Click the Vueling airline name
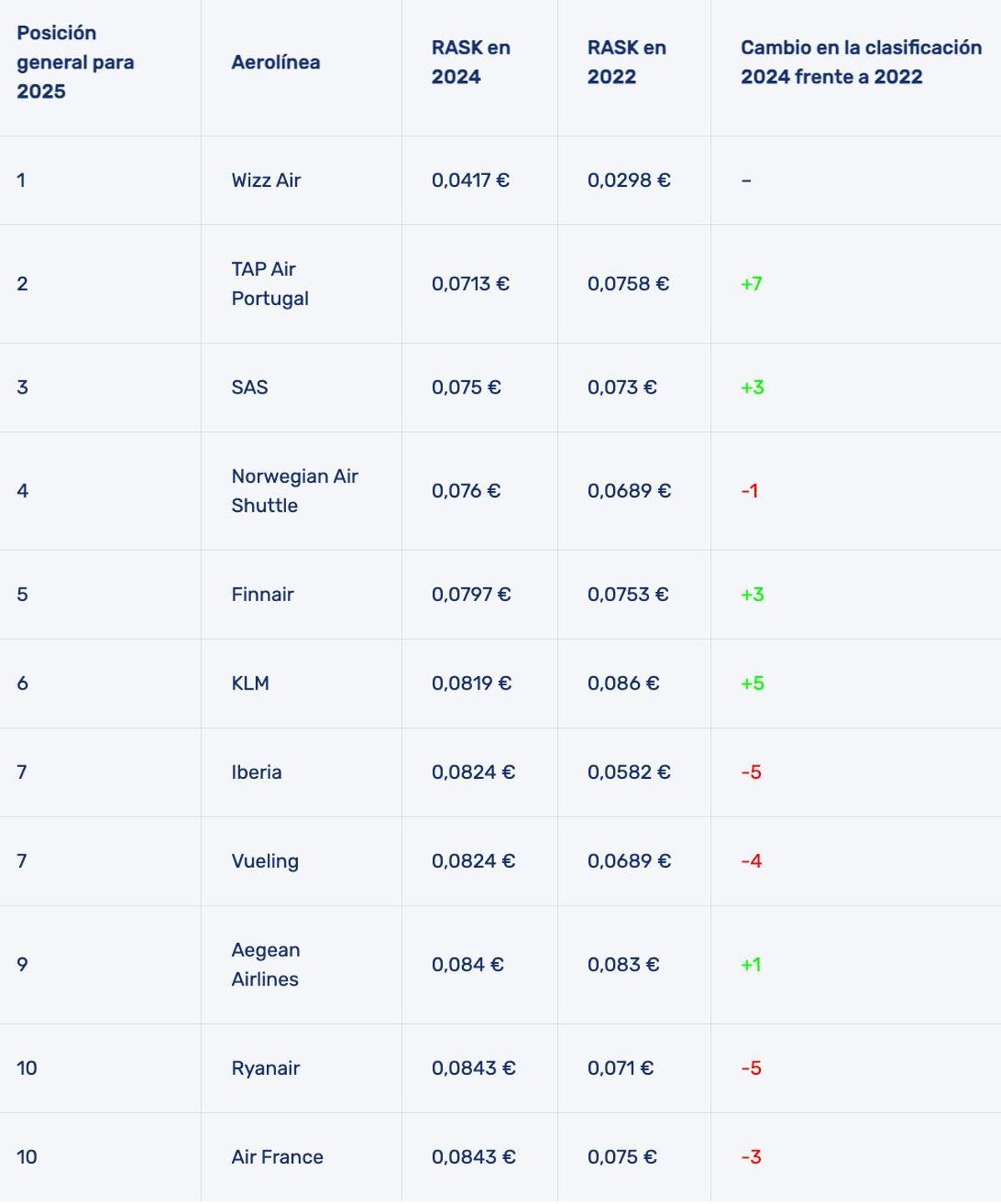This screenshot has width=1001, height=1204. 264,860
